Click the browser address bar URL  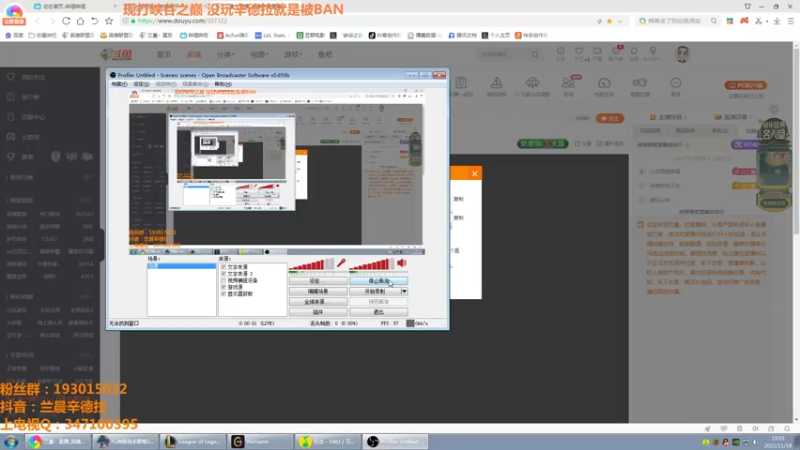182,21
